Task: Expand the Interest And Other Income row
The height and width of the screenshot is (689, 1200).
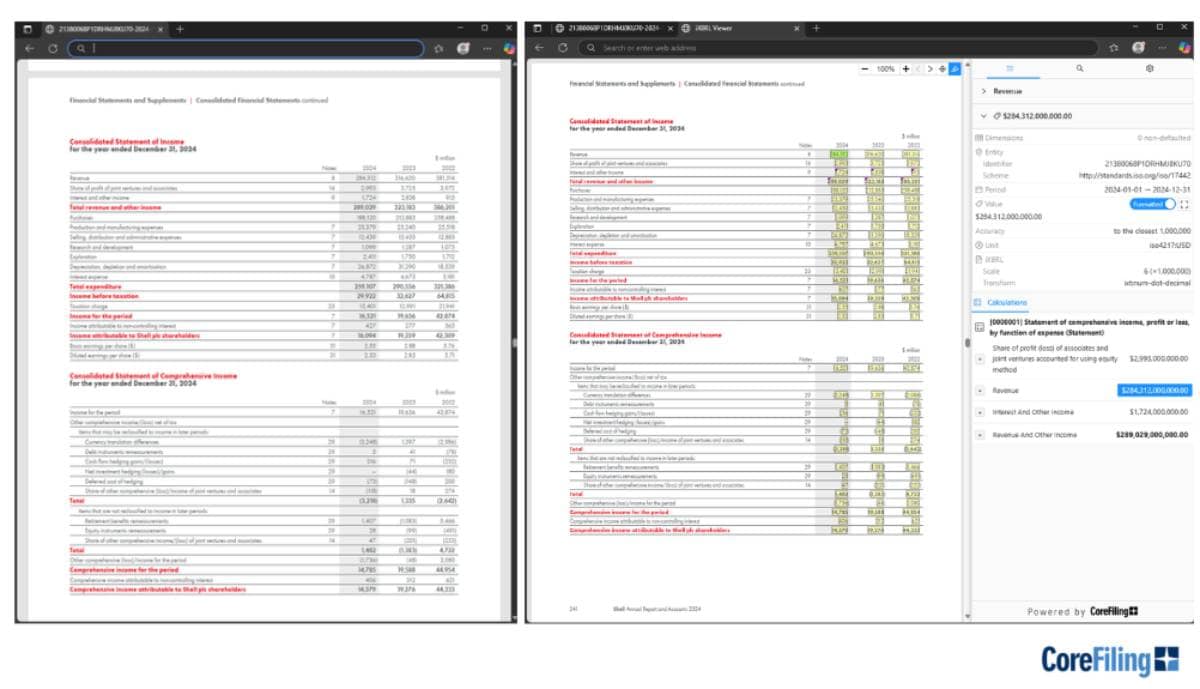Action: coord(980,412)
